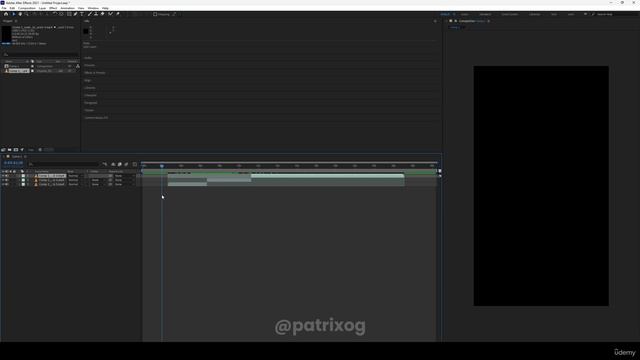
Task: Select the Pan Behind anchor point tool
Action: click(x=62, y=14)
